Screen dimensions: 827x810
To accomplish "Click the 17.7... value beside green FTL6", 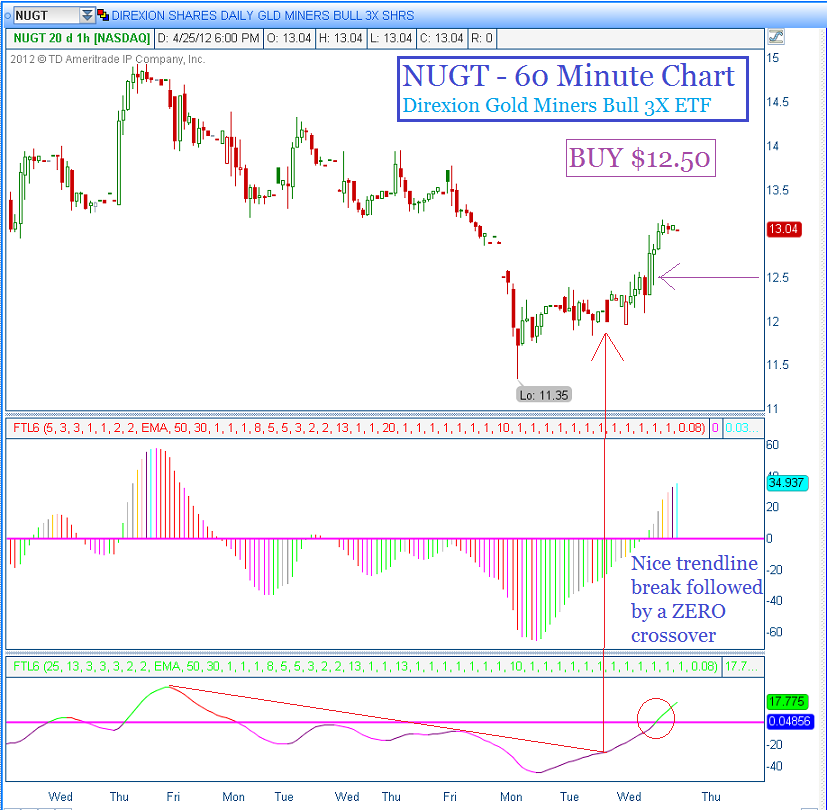I will tap(742, 666).
